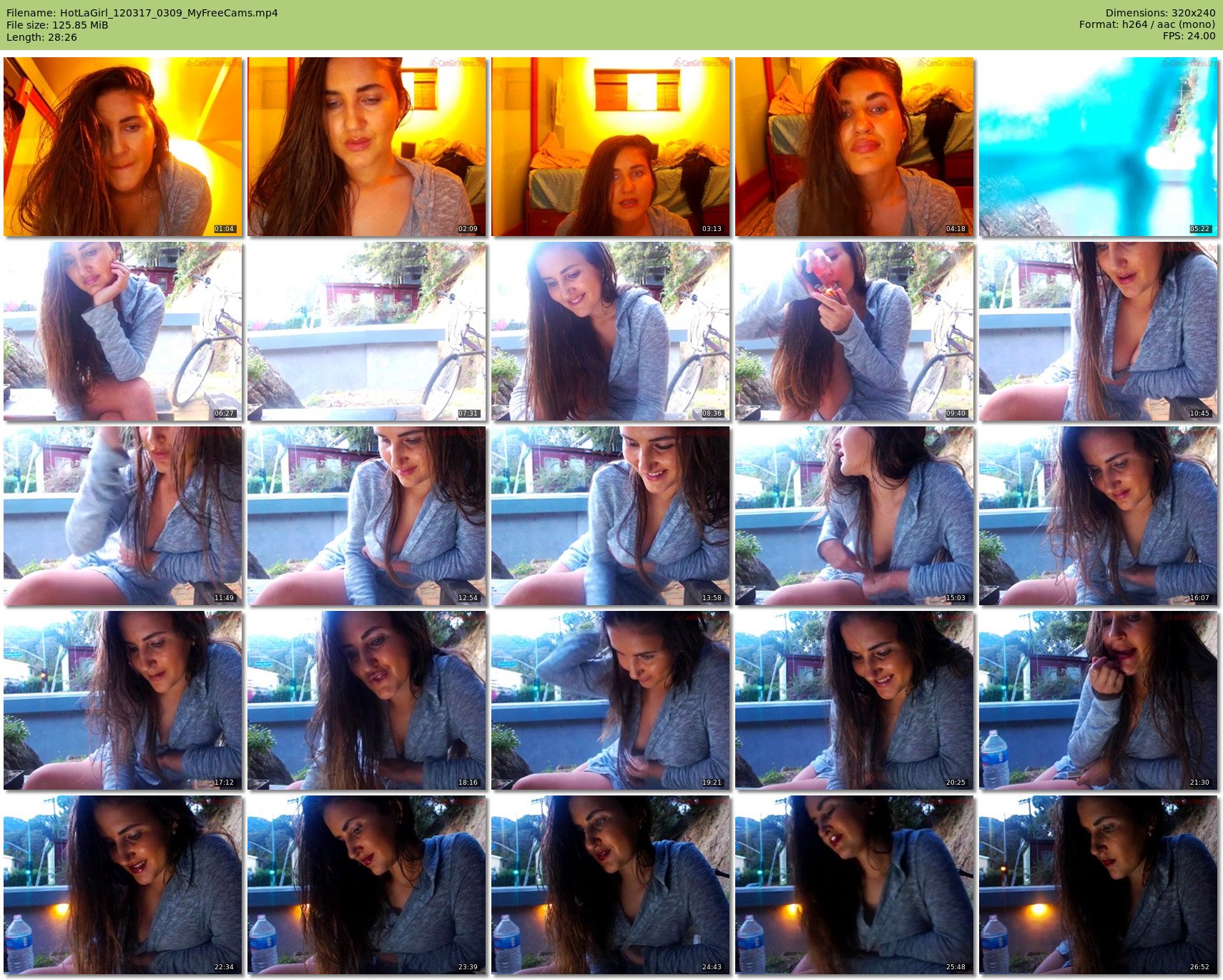Pick the thumbnail timestamped 18:16

(367, 700)
